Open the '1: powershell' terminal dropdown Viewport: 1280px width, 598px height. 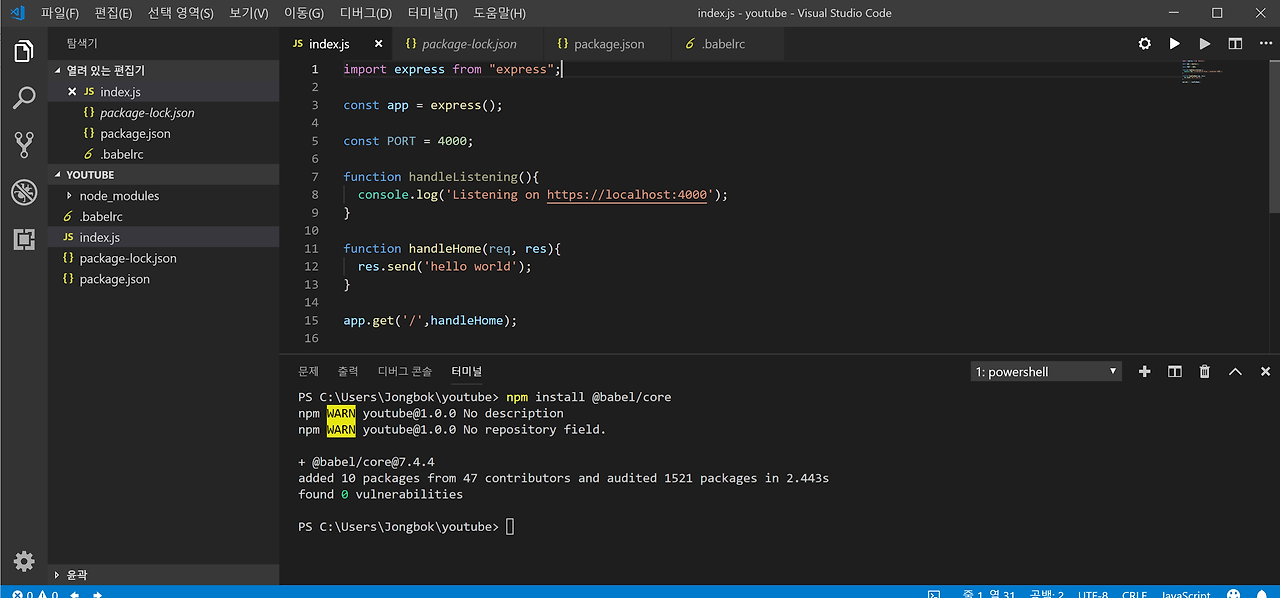pyautogui.click(x=1046, y=371)
